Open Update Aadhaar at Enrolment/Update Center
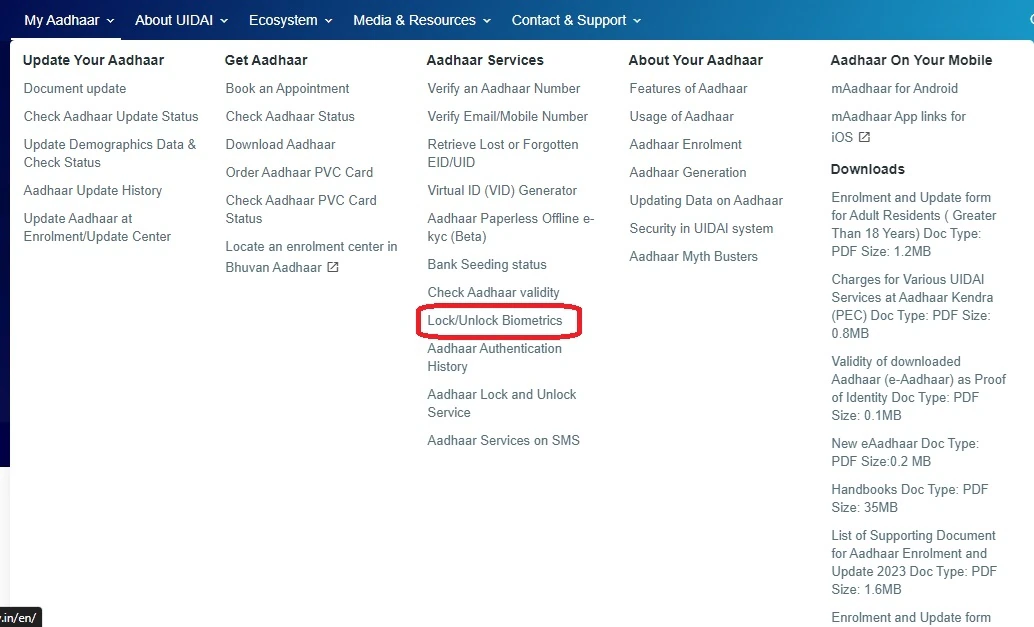Viewport: 1034px width, 627px height. point(97,227)
